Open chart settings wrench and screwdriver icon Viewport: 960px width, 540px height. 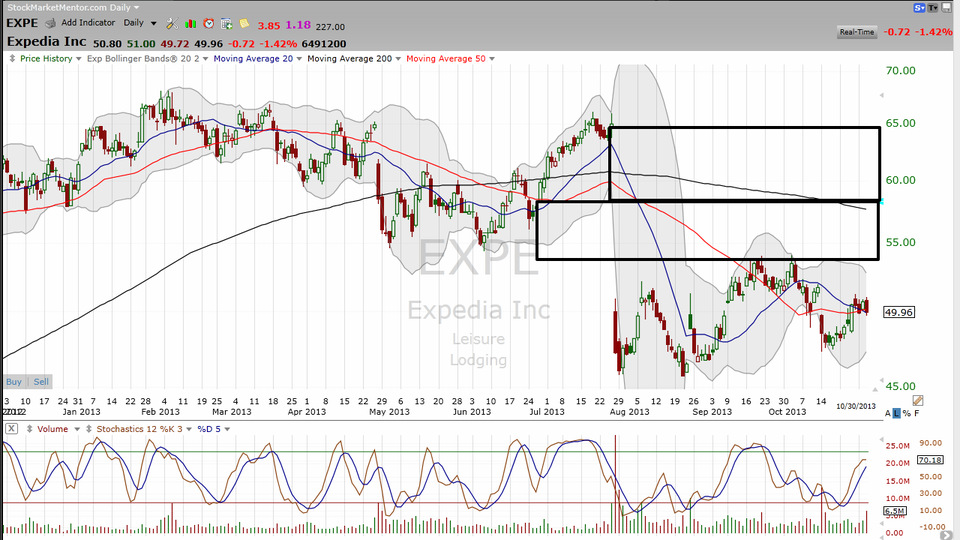[172, 23]
